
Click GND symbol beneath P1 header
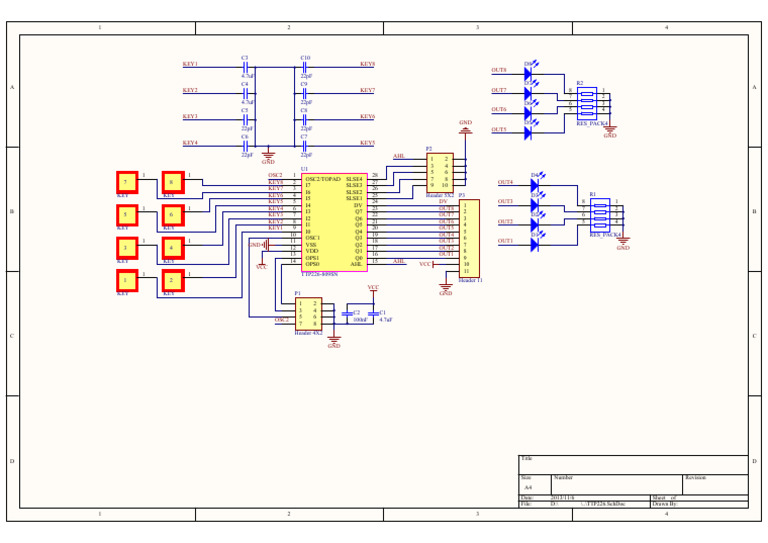334,341
